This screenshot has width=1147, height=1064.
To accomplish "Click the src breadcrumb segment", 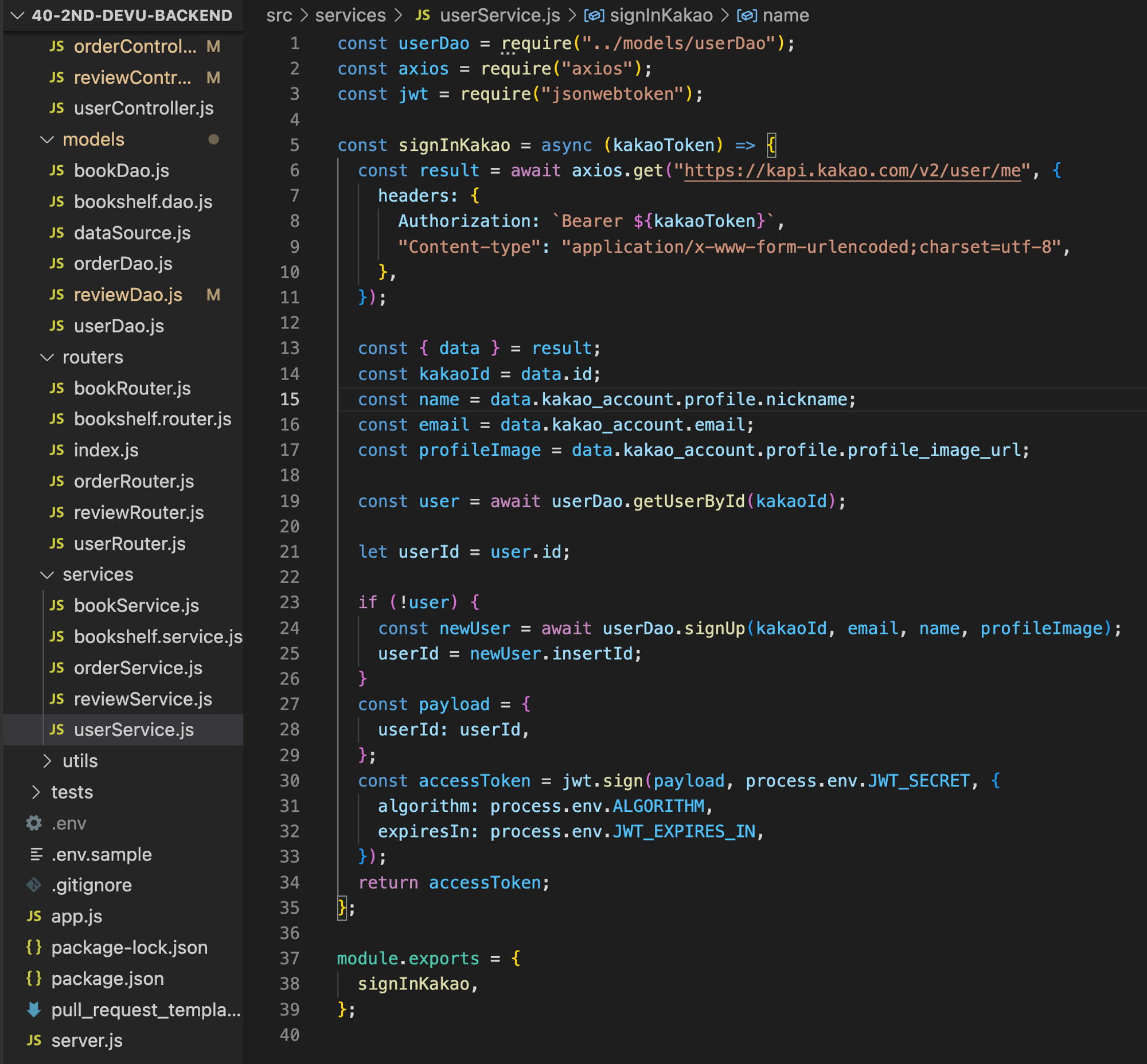I will [x=279, y=15].
